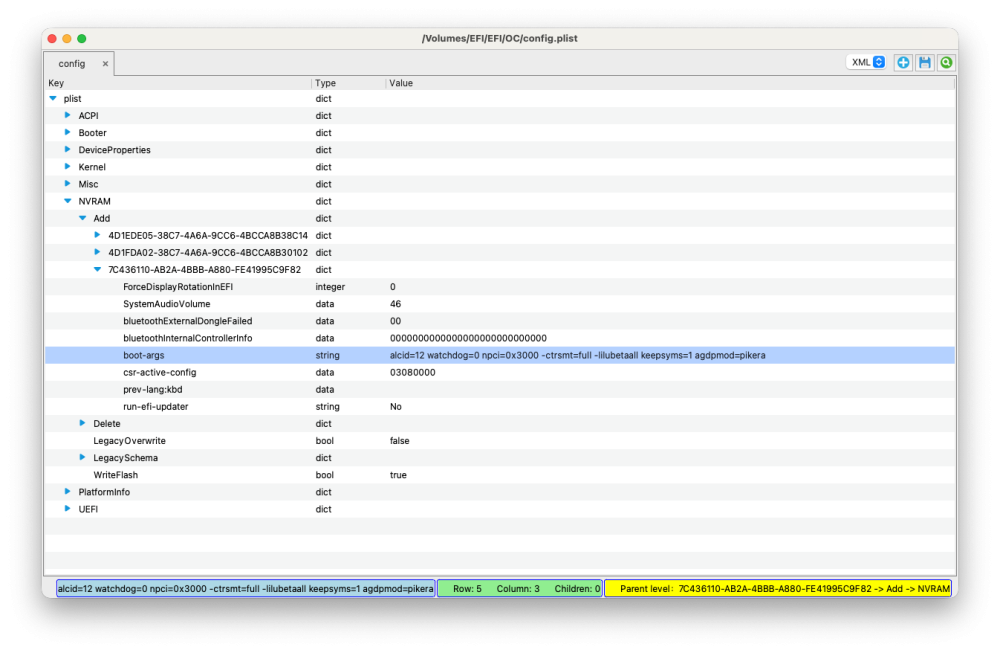
Task: Collapse the plist root node
Action: point(53,98)
